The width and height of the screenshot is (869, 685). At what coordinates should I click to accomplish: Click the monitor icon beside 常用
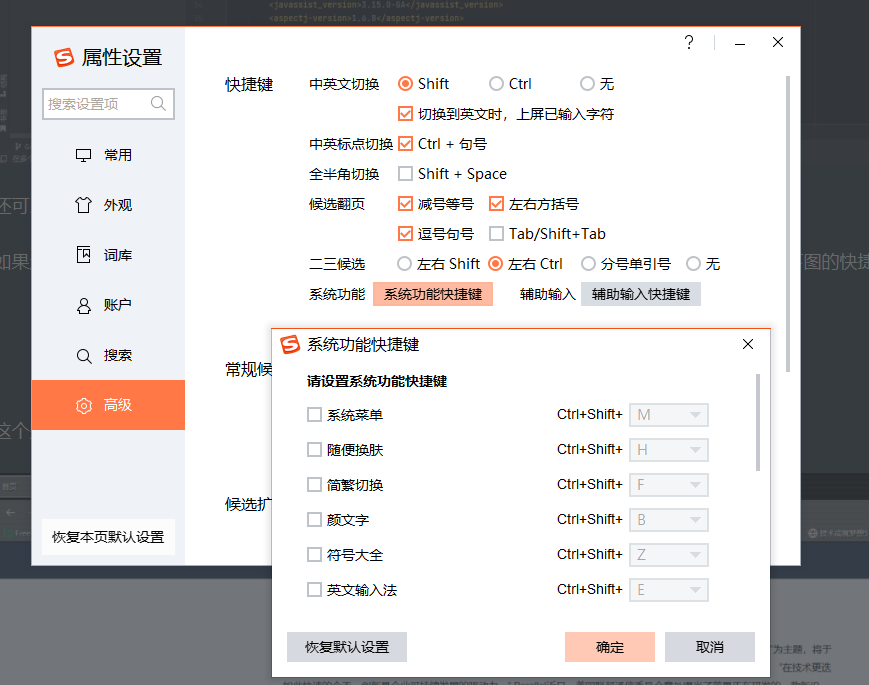83,155
